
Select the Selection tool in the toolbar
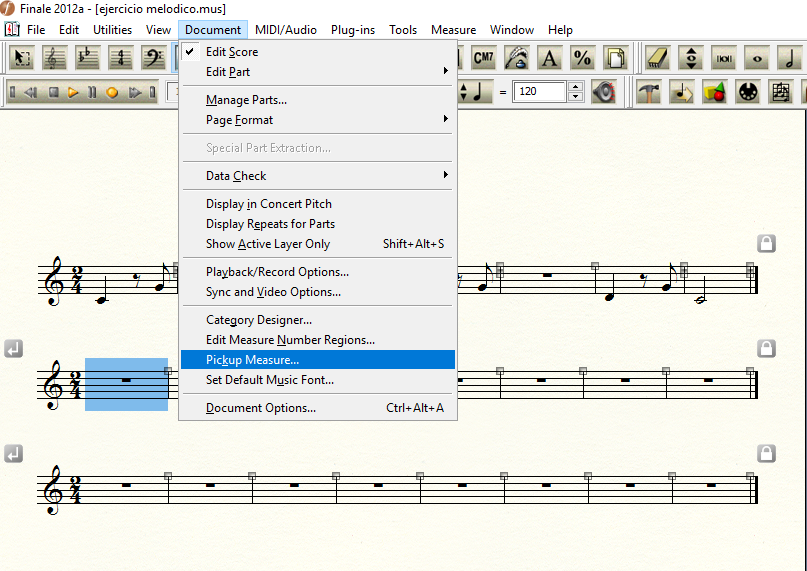pyautogui.click(x=22, y=59)
